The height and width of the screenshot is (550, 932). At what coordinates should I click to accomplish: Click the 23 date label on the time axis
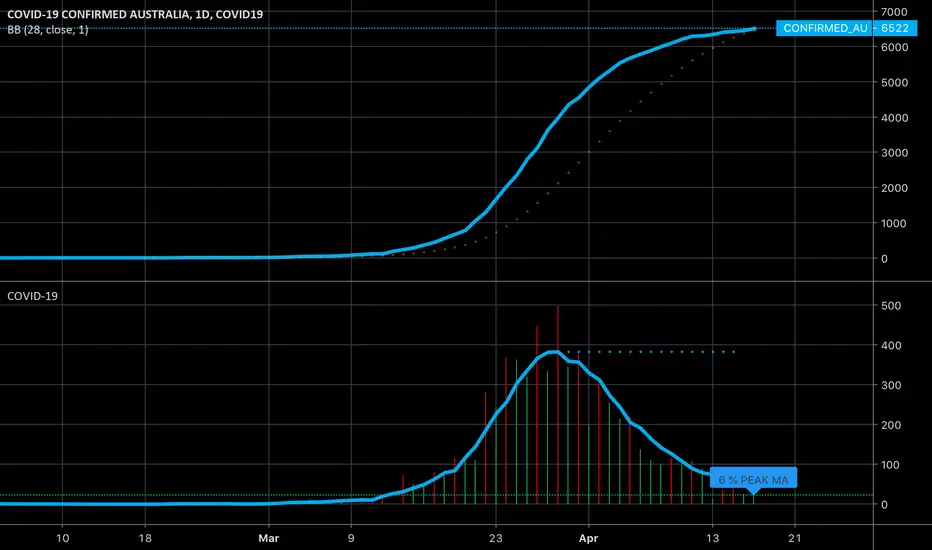coord(496,538)
